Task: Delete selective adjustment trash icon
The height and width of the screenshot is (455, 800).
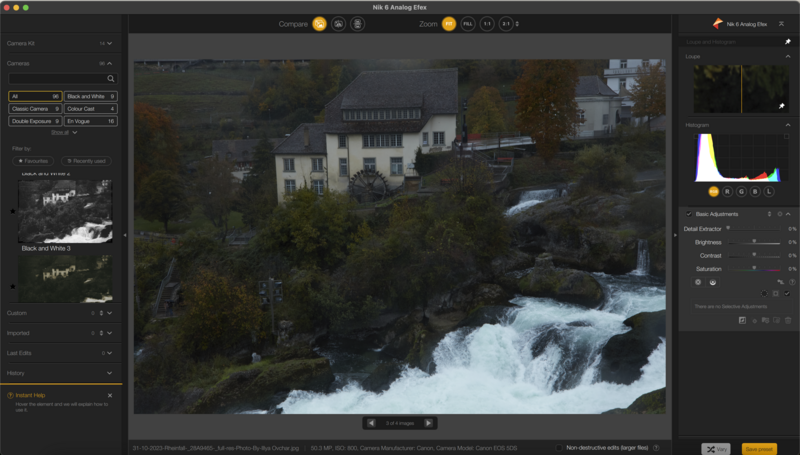Action: tap(788, 320)
